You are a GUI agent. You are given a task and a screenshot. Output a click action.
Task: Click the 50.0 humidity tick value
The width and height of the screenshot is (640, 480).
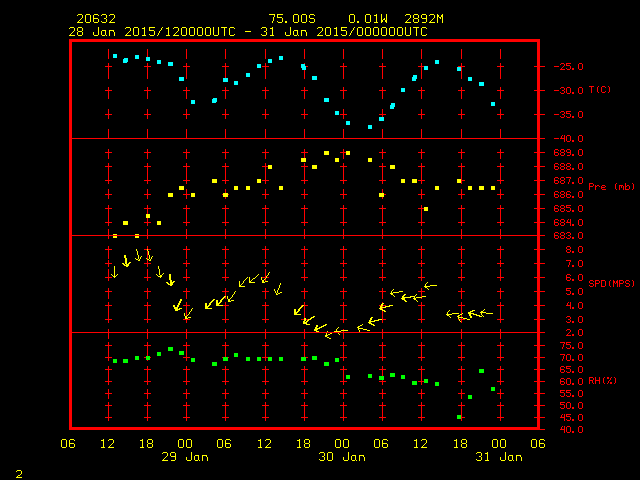click(571, 406)
